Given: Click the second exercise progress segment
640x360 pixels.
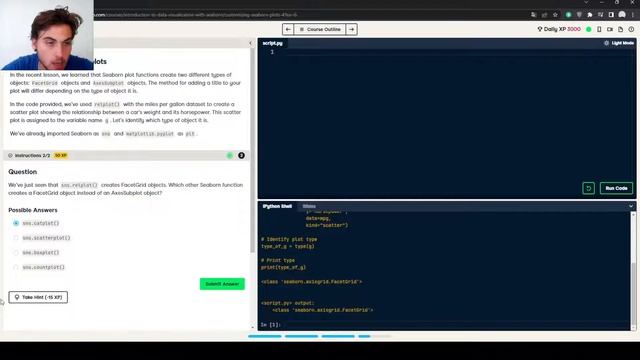Looking at the screenshot, I should 301,336.
